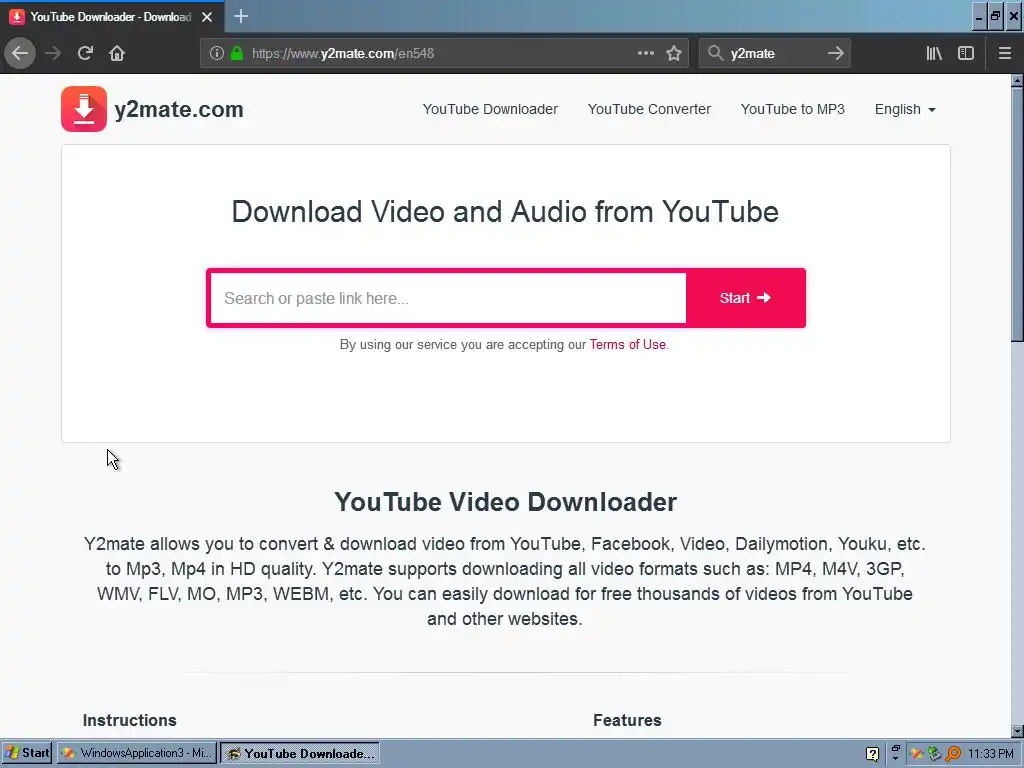
Task: Open the Library icon in toolbar
Action: (x=934, y=53)
